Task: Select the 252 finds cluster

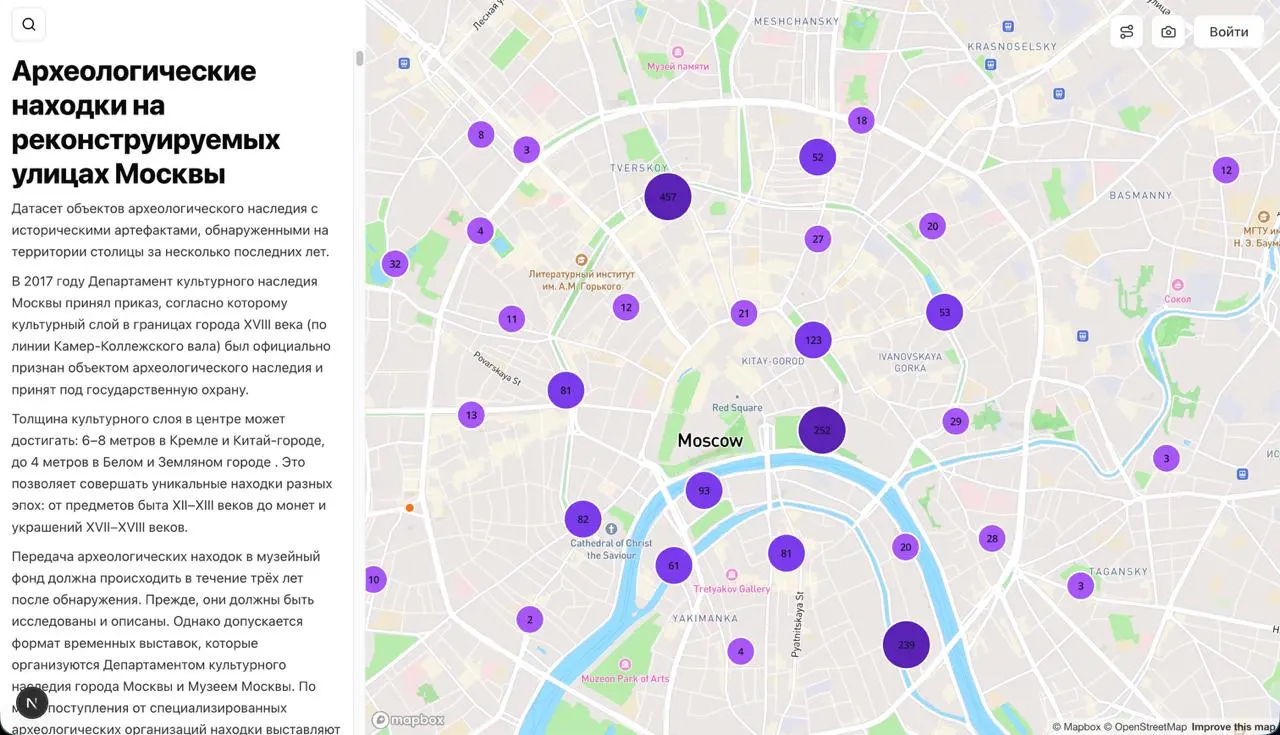Action: pos(822,430)
